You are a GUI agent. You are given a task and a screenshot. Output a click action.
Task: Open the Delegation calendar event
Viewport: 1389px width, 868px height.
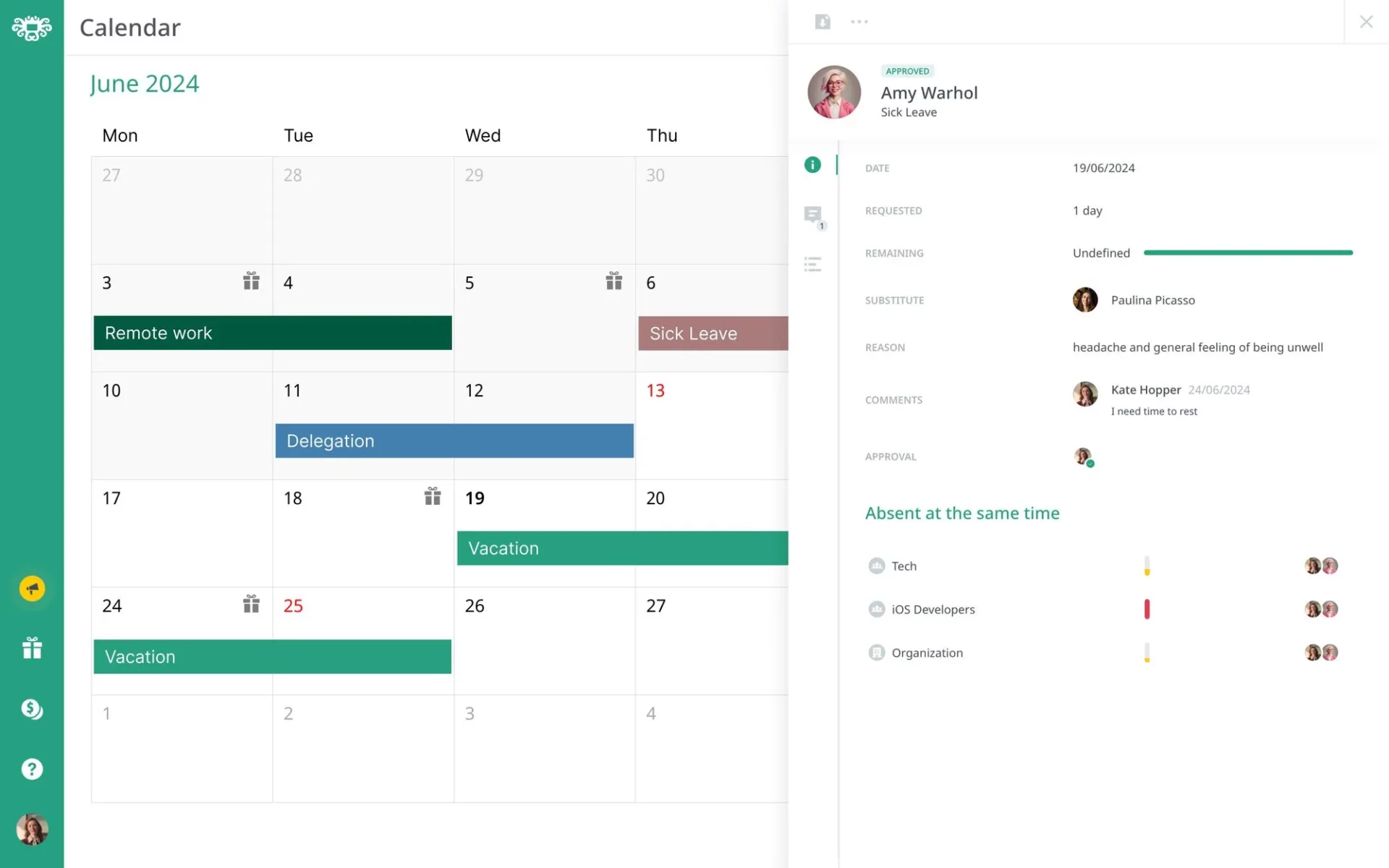[x=454, y=441]
